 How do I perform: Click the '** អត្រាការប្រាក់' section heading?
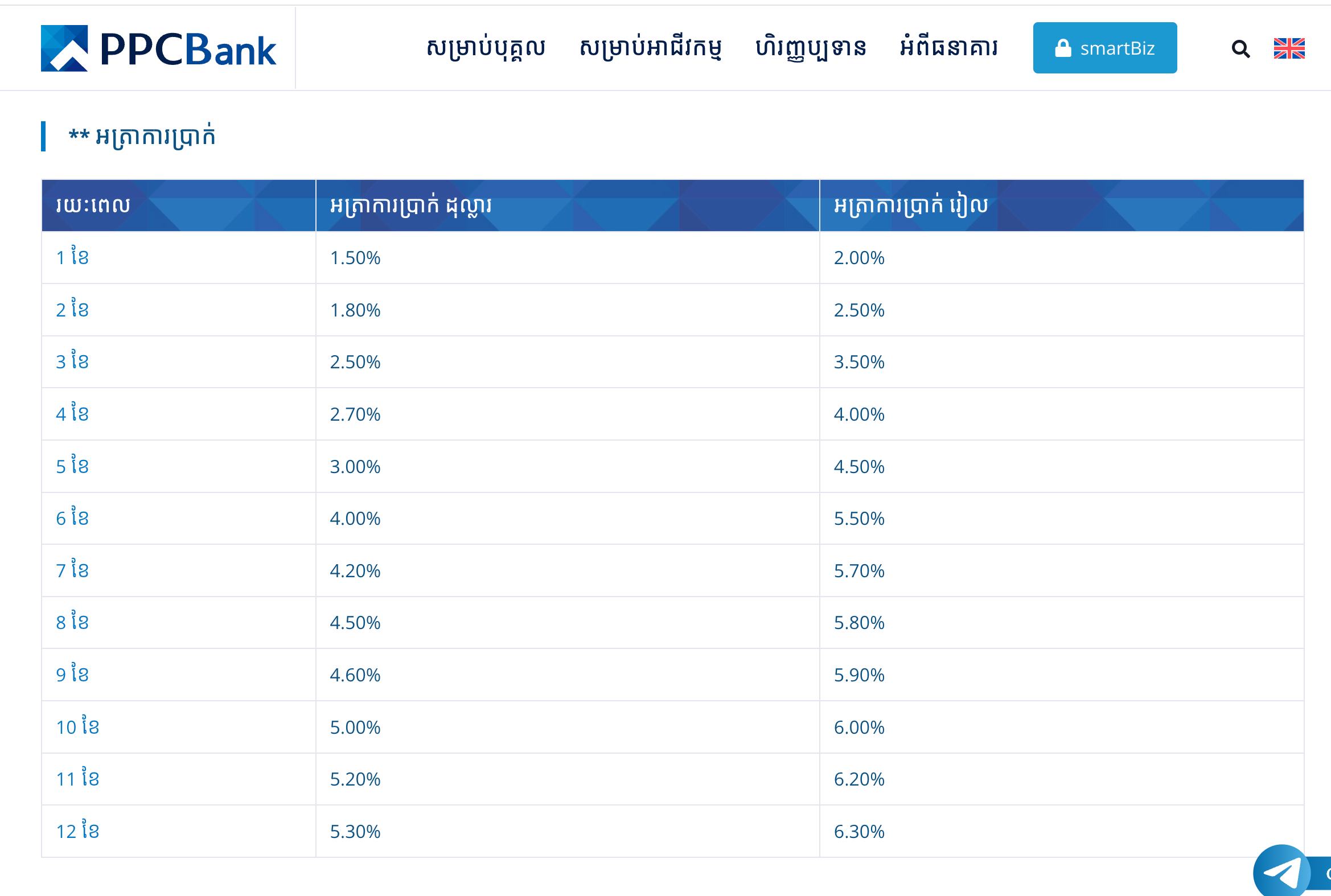(142, 137)
